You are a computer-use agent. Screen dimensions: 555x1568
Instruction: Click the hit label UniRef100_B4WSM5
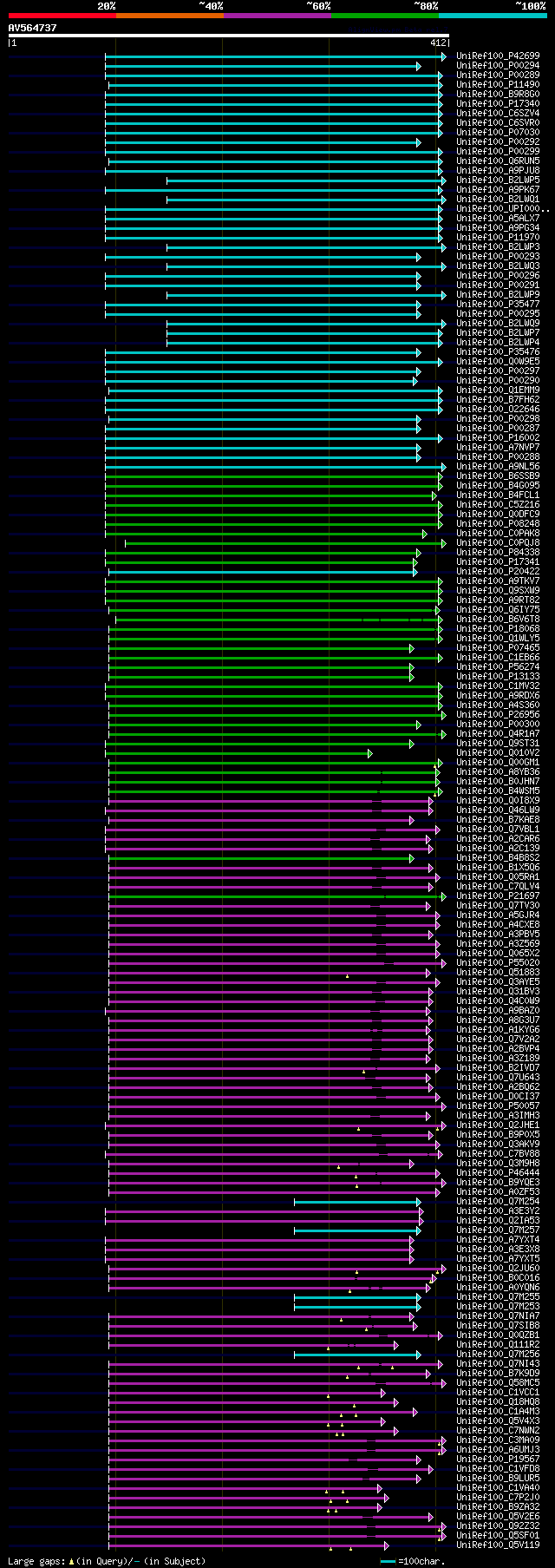(x=498, y=791)
